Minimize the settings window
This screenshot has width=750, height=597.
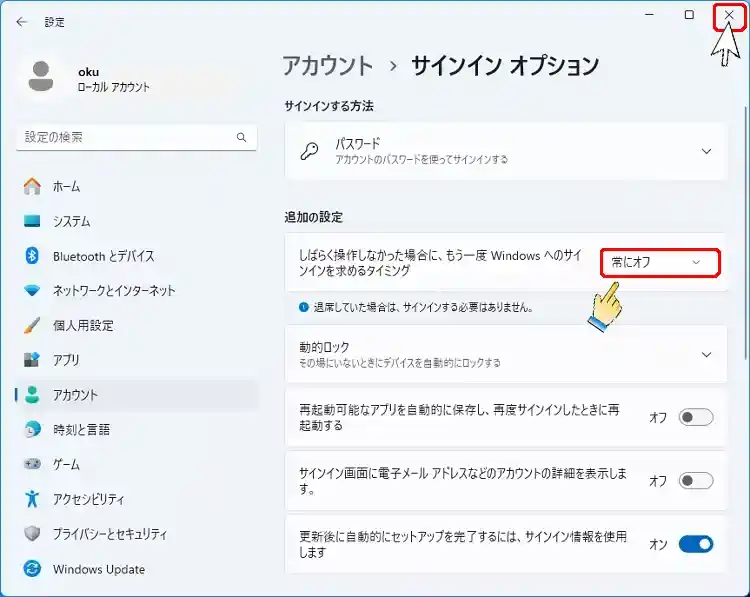649,15
